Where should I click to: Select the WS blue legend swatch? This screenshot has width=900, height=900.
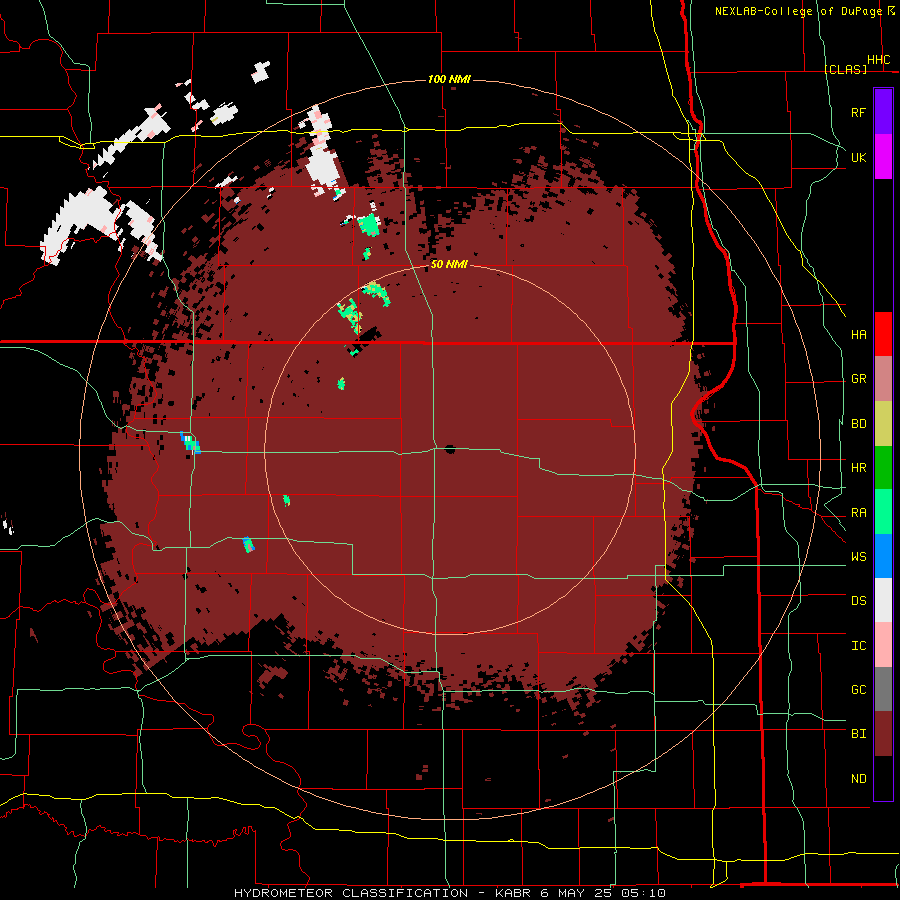883,556
